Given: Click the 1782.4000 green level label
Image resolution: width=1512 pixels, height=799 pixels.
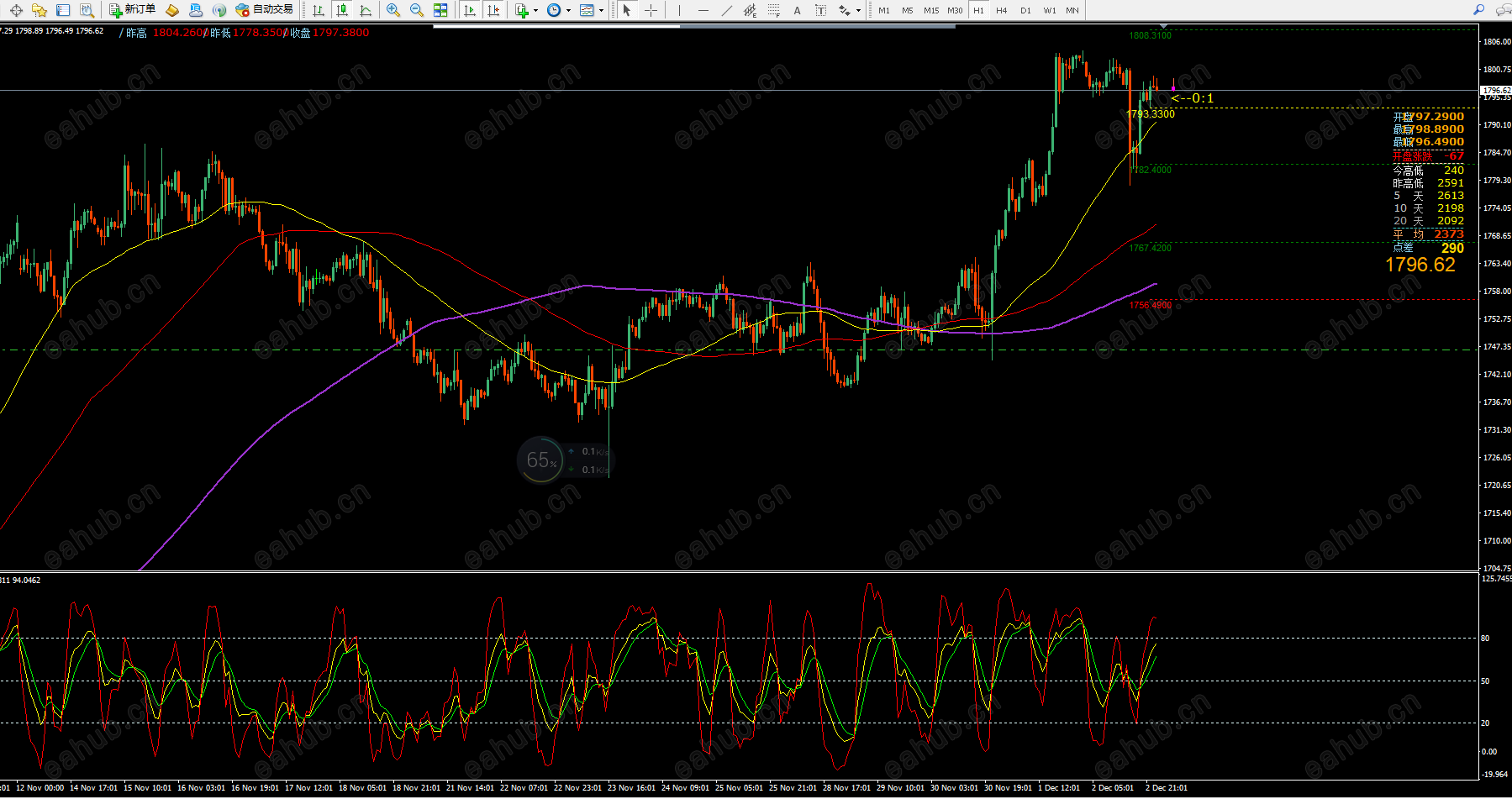Looking at the screenshot, I should (x=1151, y=170).
